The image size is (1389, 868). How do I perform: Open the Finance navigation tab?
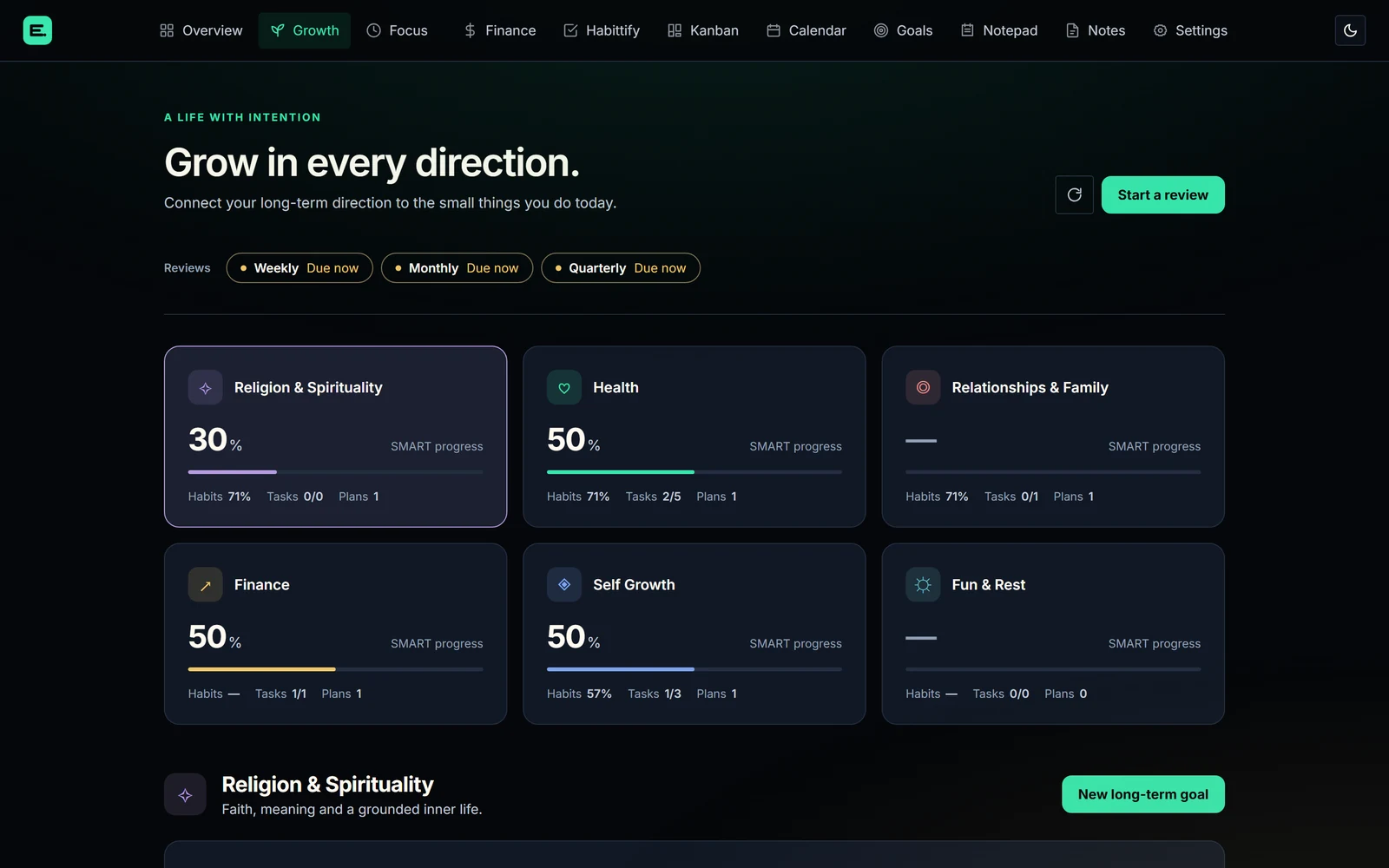click(x=500, y=30)
